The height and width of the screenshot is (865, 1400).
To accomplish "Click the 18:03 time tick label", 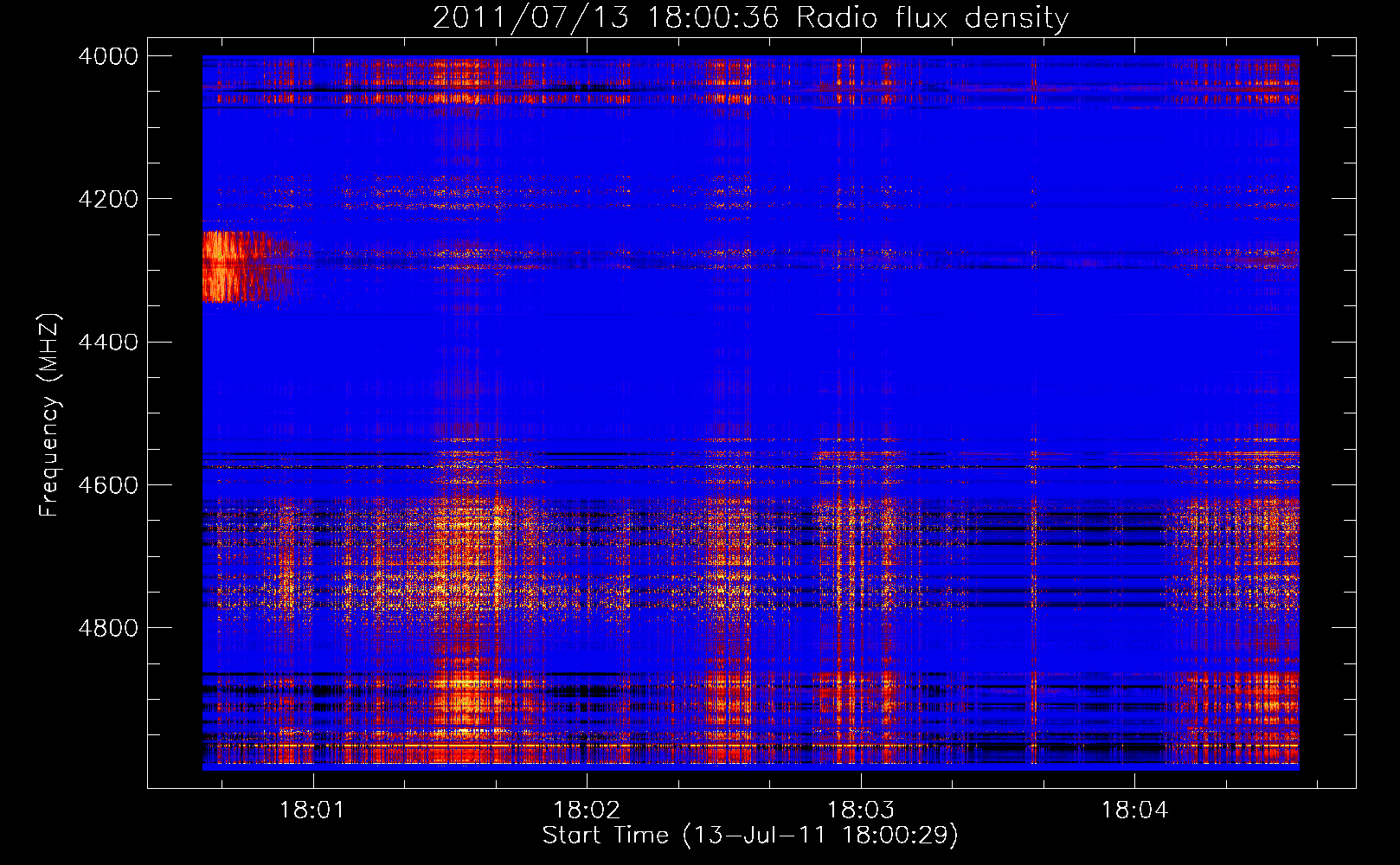I will [861, 811].
